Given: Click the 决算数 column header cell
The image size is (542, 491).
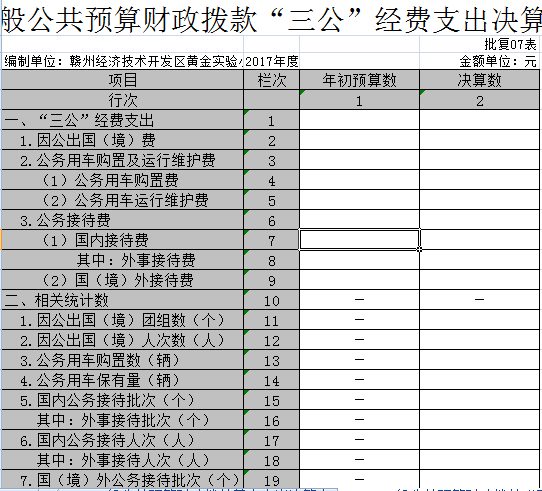Looking at the screenshot, I should click(479, 80).
